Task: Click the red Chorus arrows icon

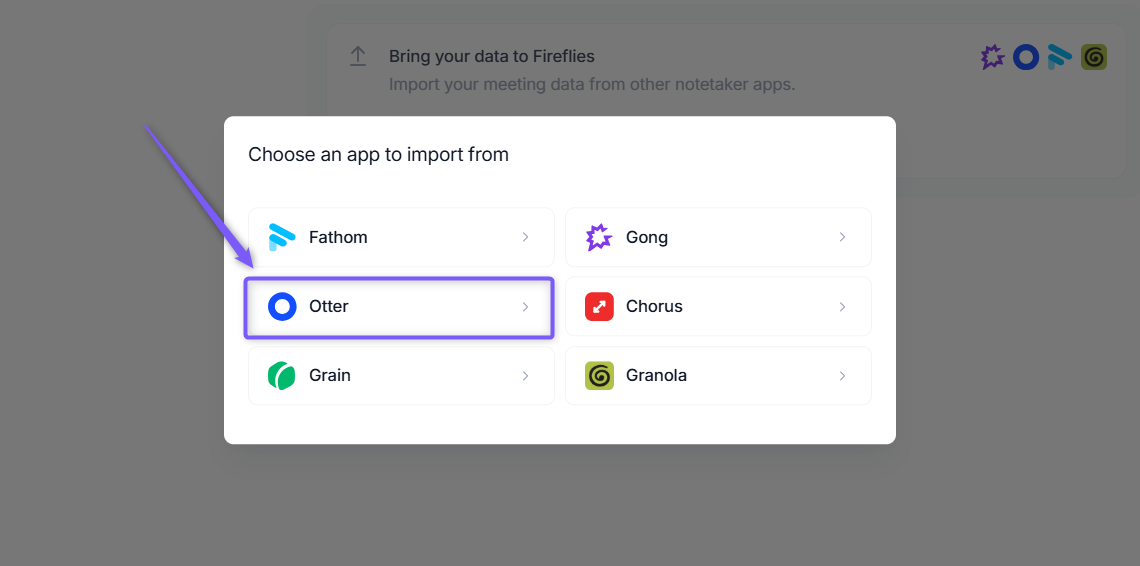Action: pyautogui.click(x=599, y=306)
